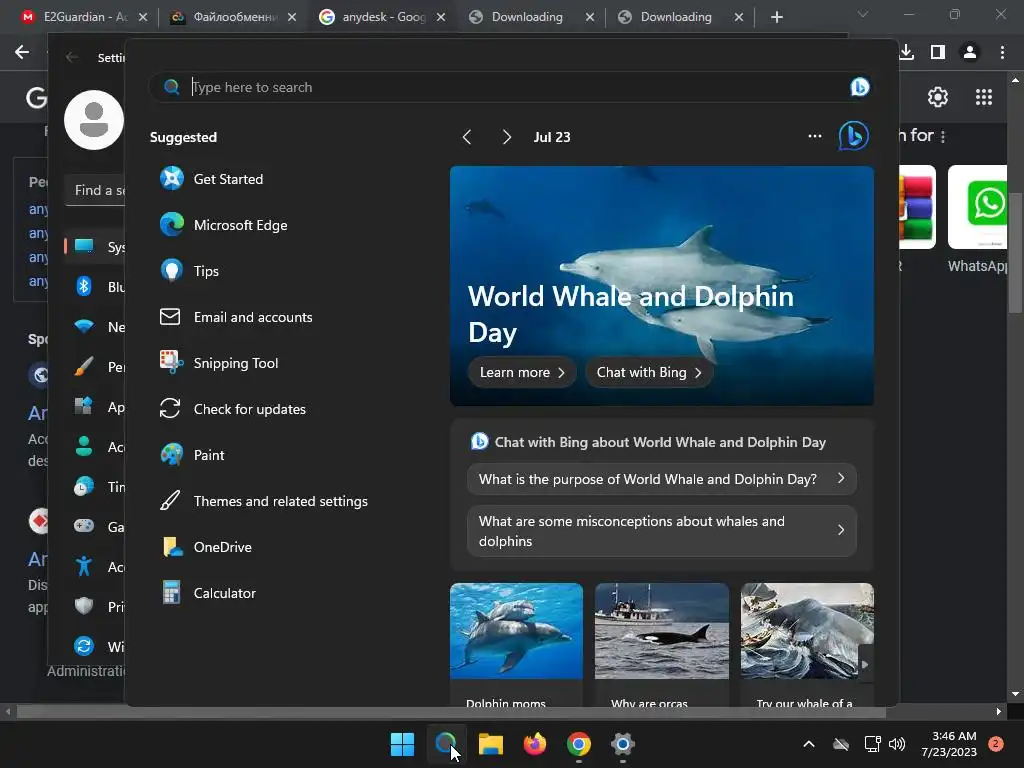Open Themes and related settings

tap(264, 501)
